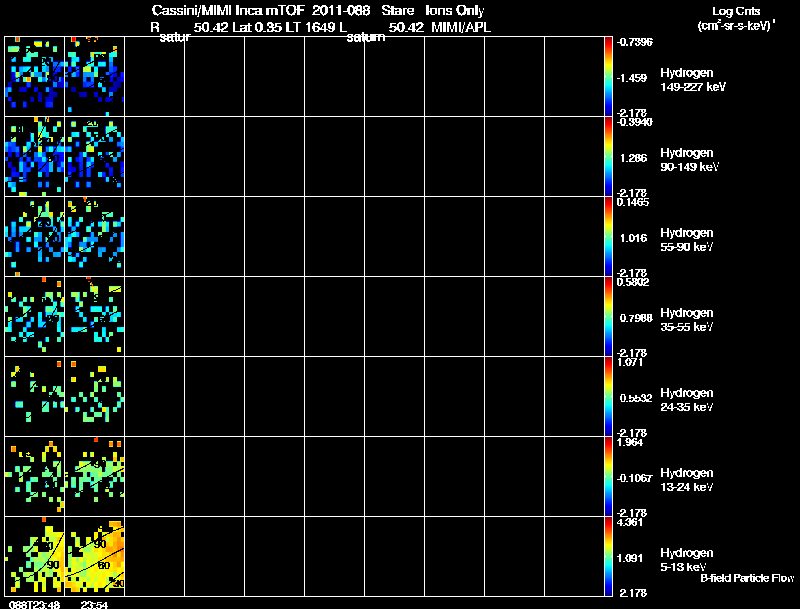Click the 23:54 time label
The image size is (800, 609).
94,604
